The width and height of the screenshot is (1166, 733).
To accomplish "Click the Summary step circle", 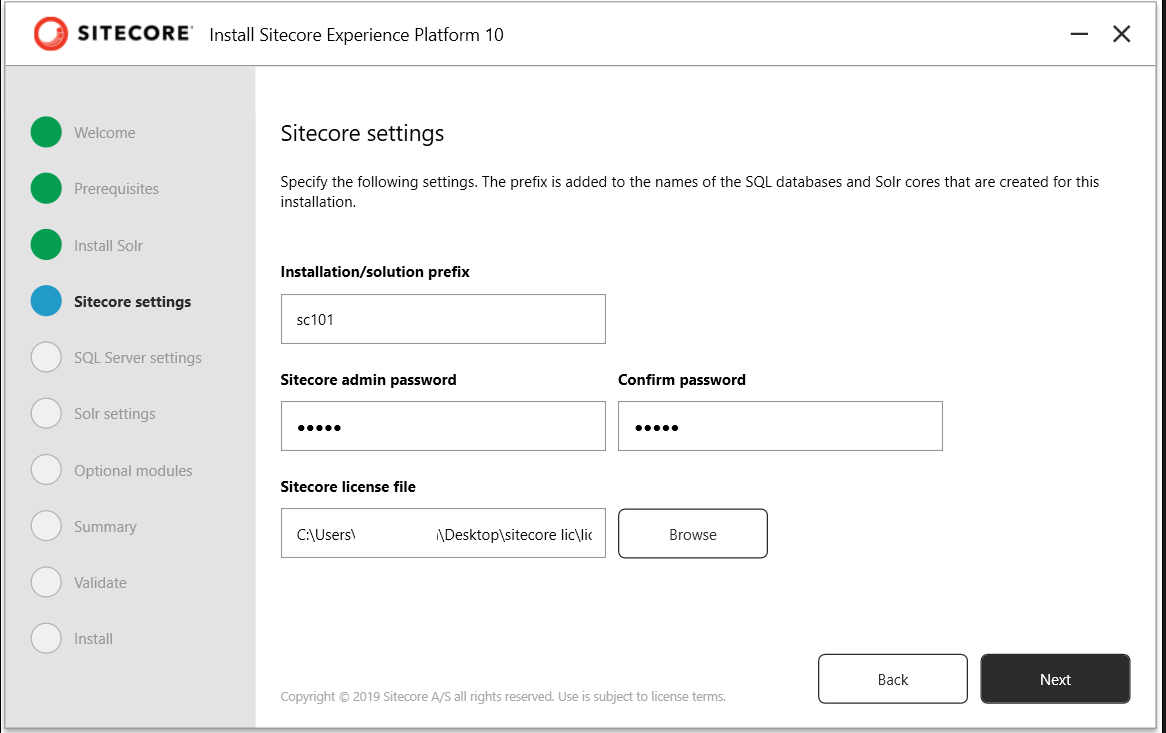I will click(x=46, y=526).
